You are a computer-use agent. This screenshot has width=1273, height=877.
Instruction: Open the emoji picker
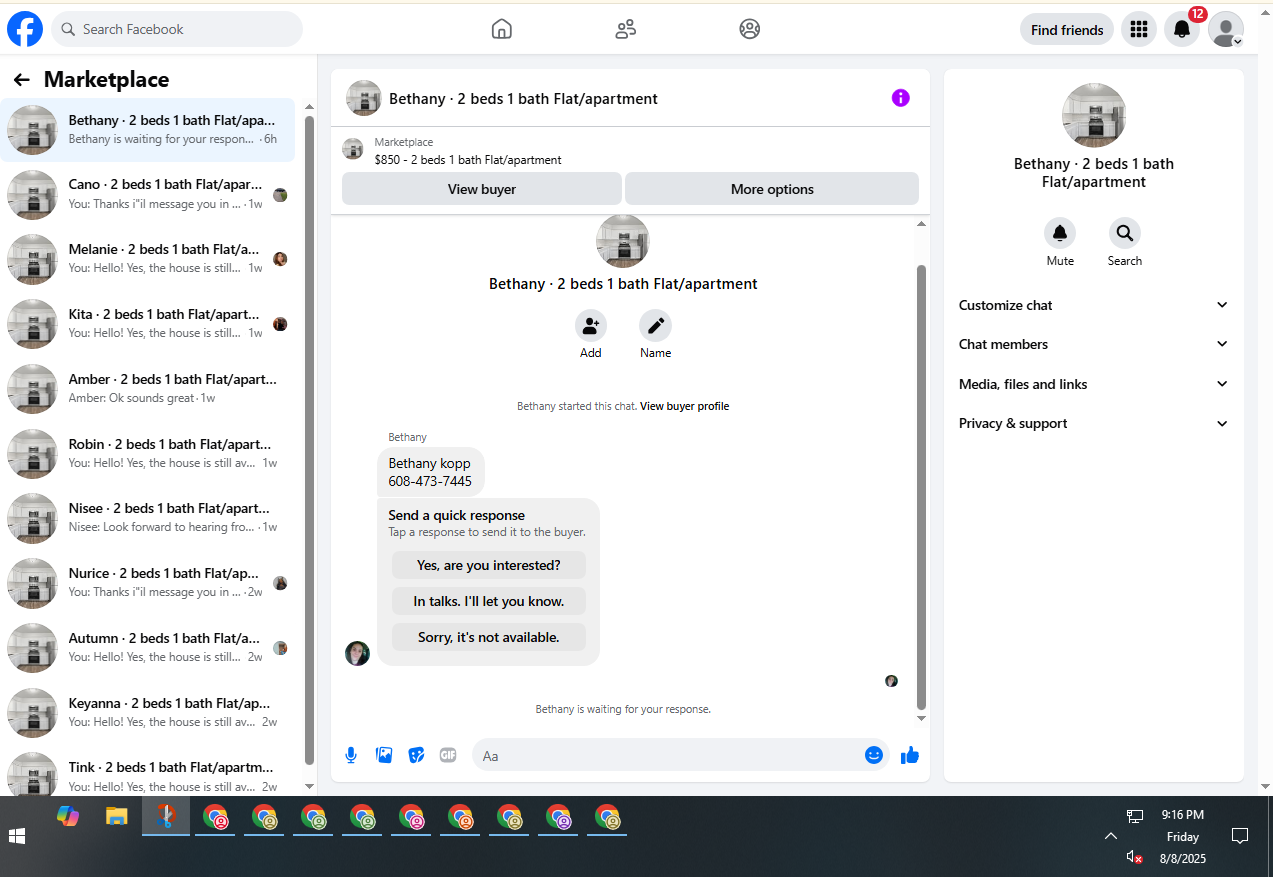pos(874,755)
